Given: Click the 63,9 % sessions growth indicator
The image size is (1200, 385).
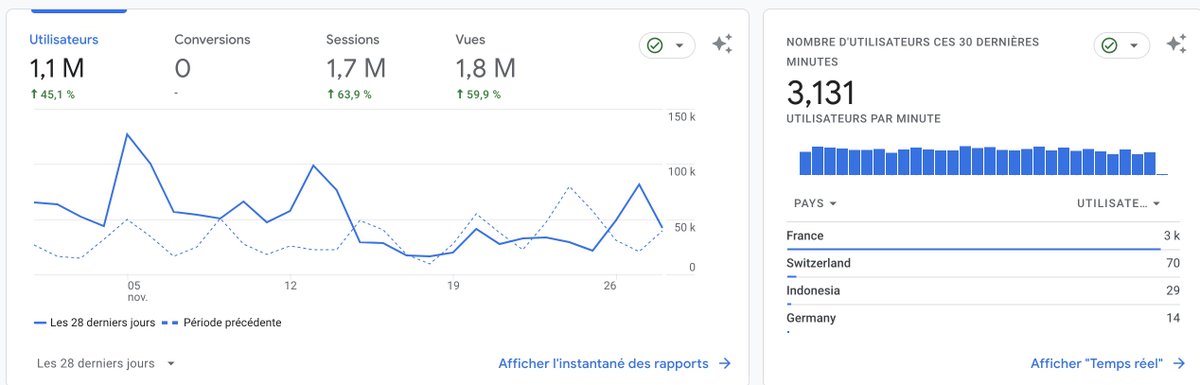Looking at the screenshot, I should 349,95.
